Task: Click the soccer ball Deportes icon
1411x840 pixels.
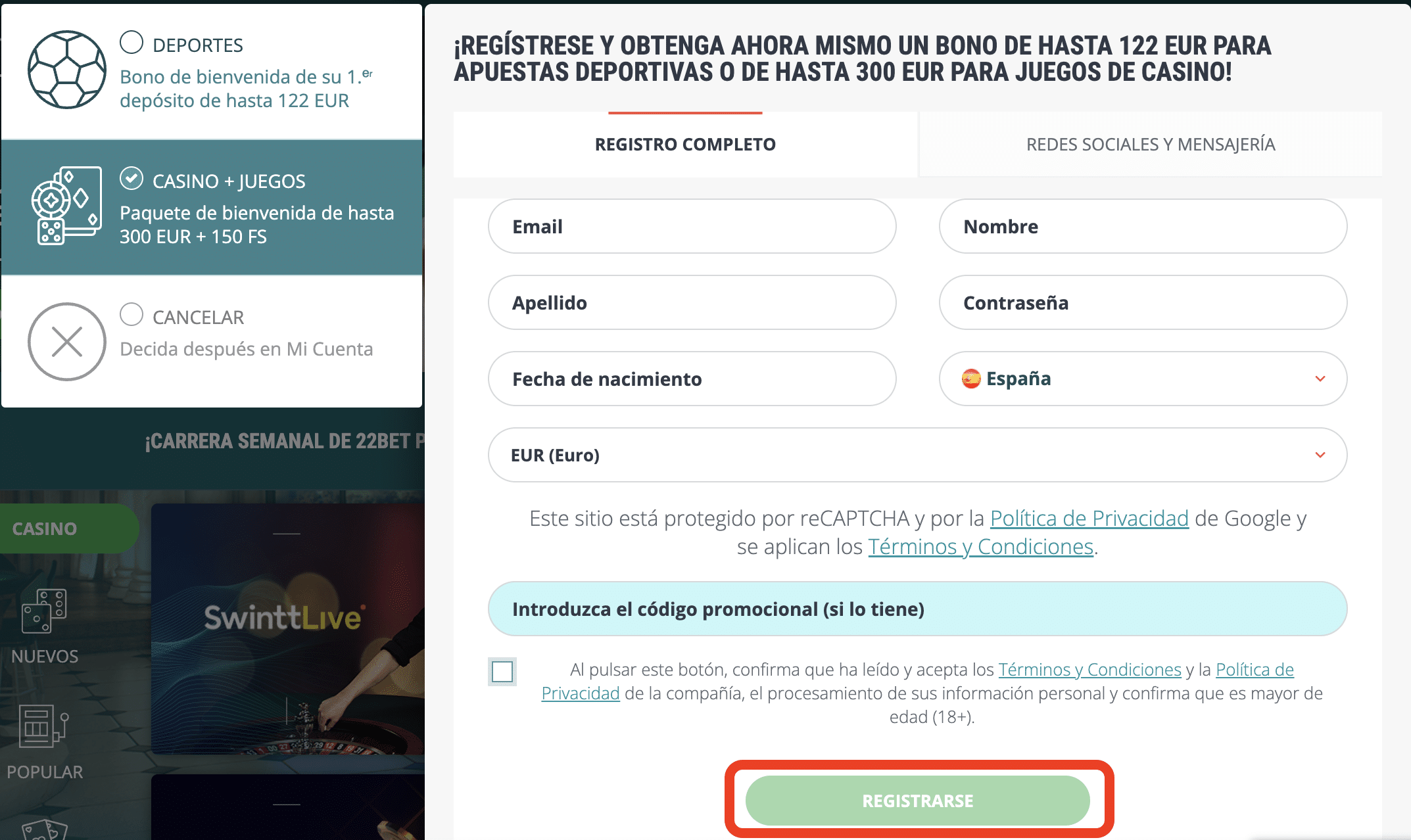Action: 67,70
